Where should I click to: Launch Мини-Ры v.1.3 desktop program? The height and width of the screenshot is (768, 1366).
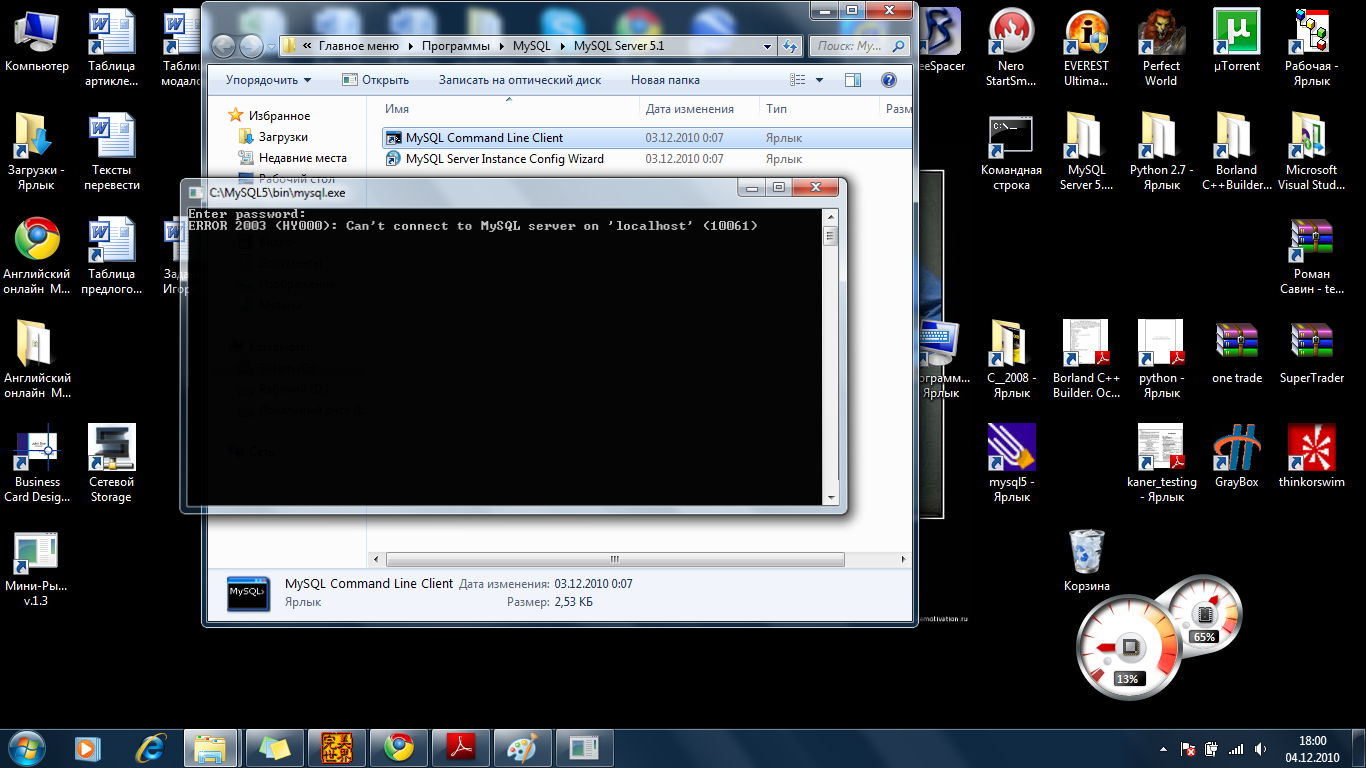click(x=37, y=567)
